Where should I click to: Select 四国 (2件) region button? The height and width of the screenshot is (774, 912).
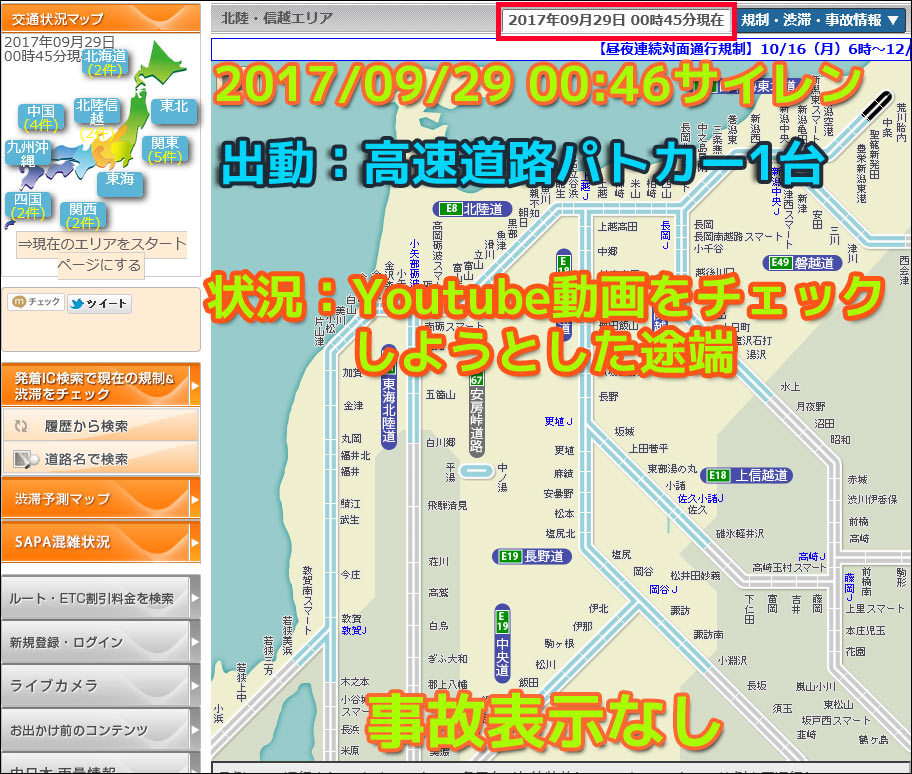[27, 206]
